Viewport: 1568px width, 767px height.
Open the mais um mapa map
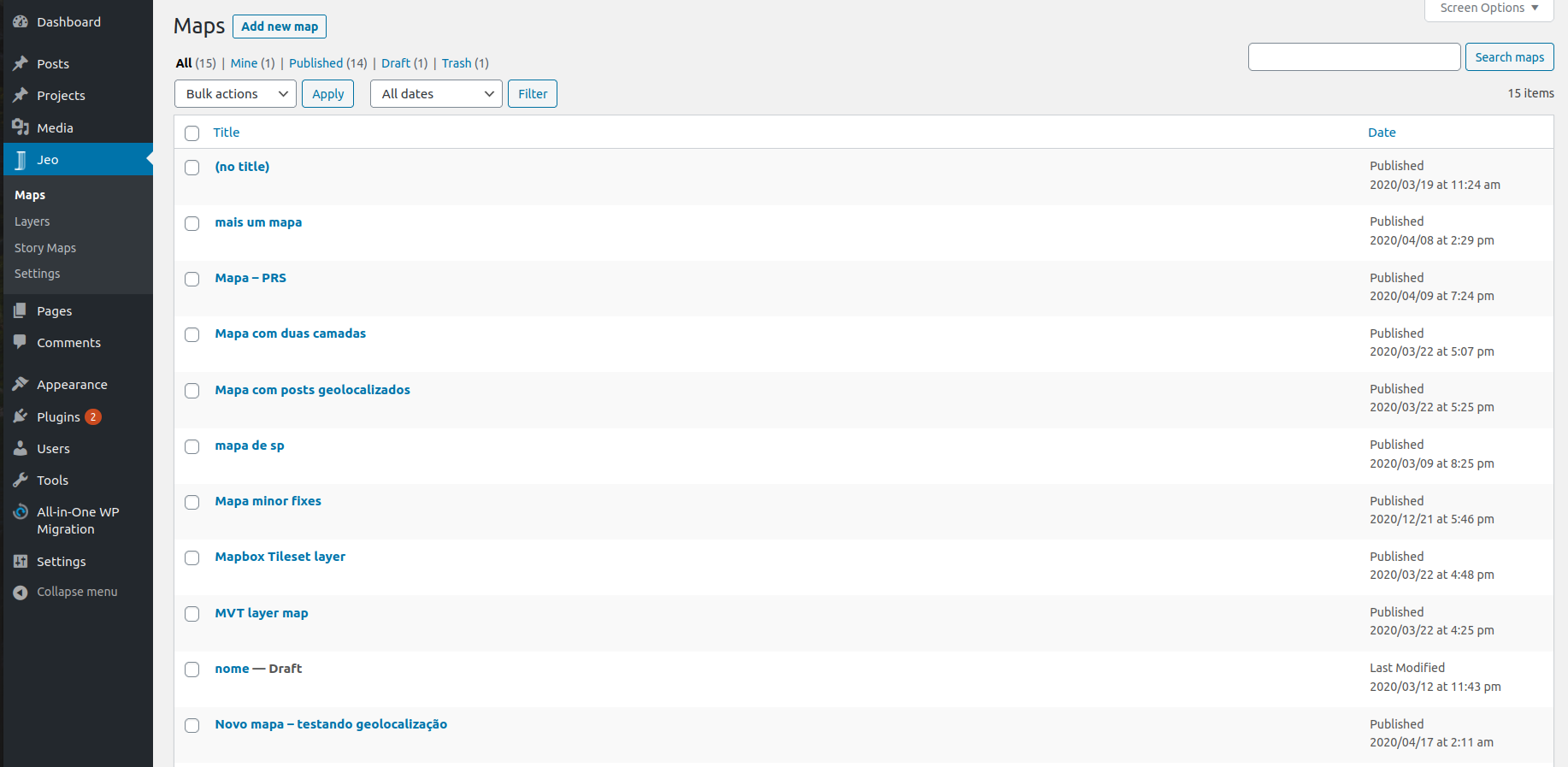[258, 222]
